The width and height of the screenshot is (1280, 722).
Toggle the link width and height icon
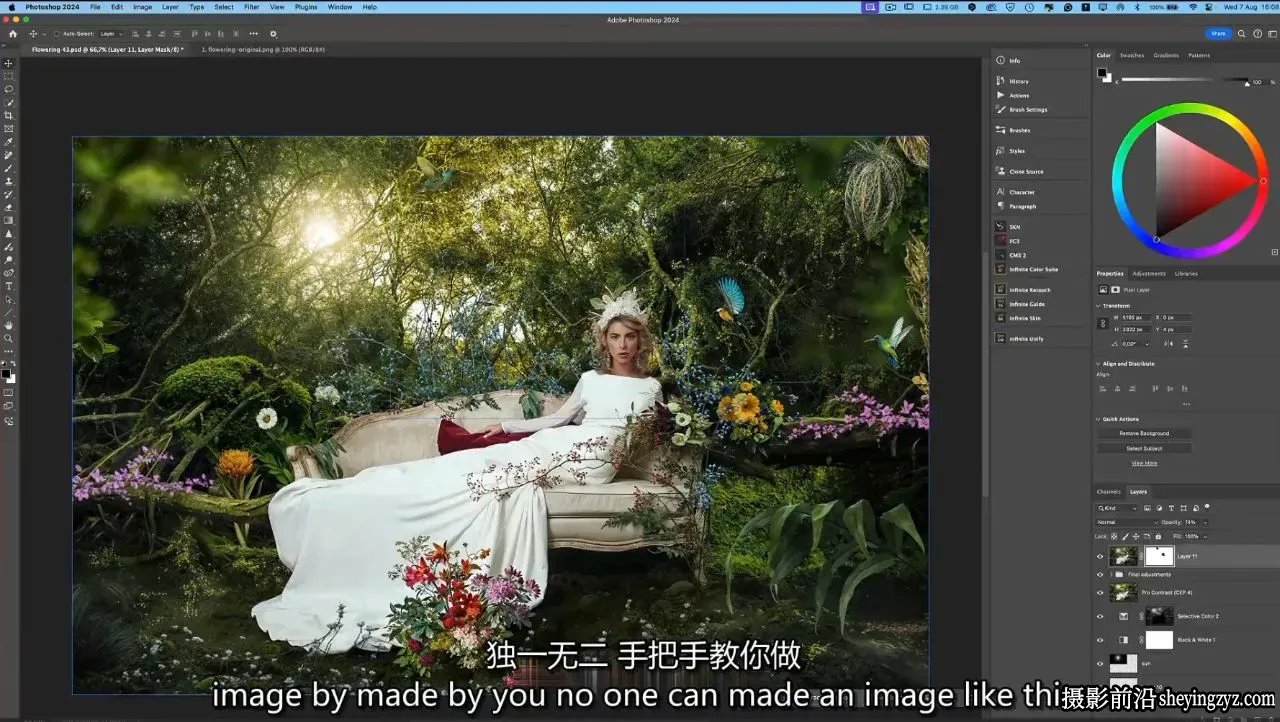coord(1103,323)
